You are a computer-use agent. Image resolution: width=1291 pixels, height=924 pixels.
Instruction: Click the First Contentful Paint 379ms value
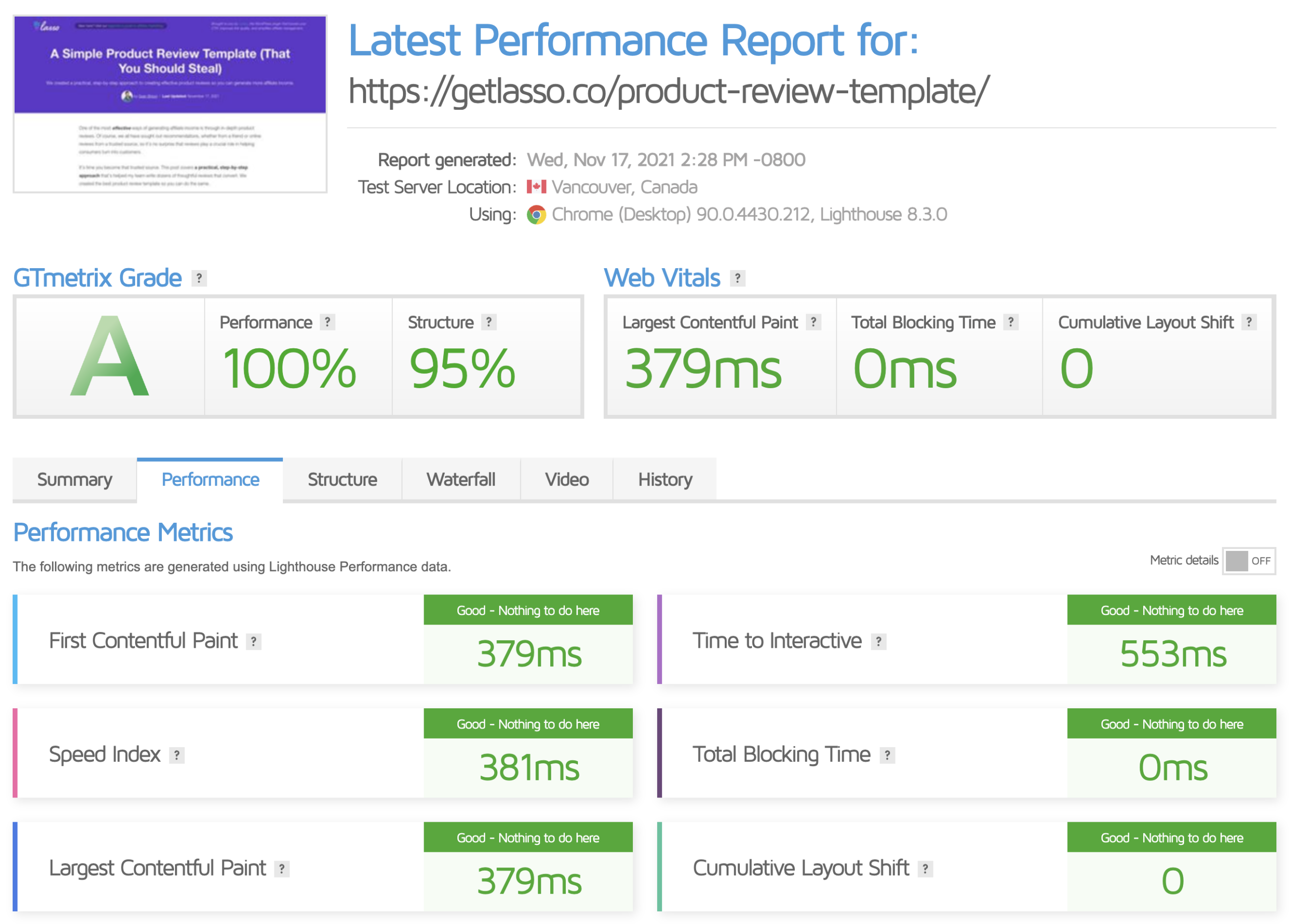point(530,654)
